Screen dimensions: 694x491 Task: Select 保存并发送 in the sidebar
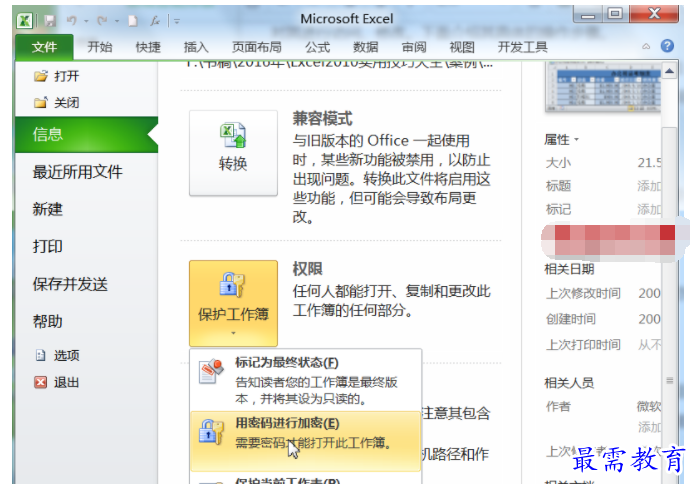click(70, 284)
